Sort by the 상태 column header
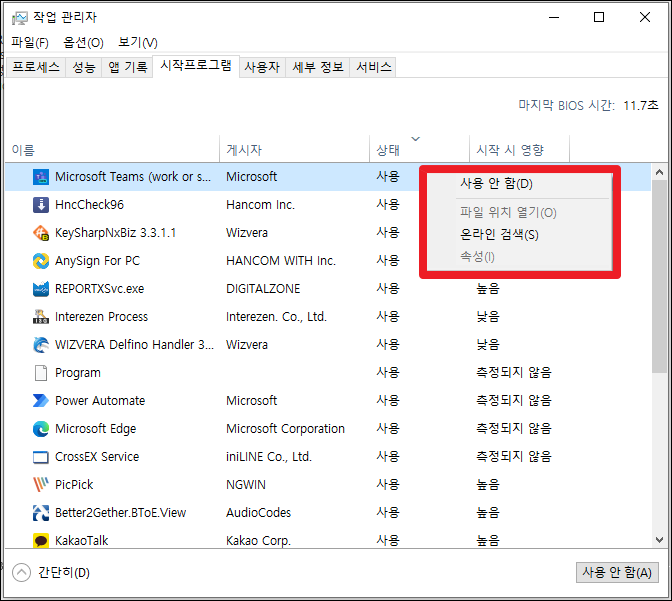This screenshot has width=672, height=601. click(420, 150)
